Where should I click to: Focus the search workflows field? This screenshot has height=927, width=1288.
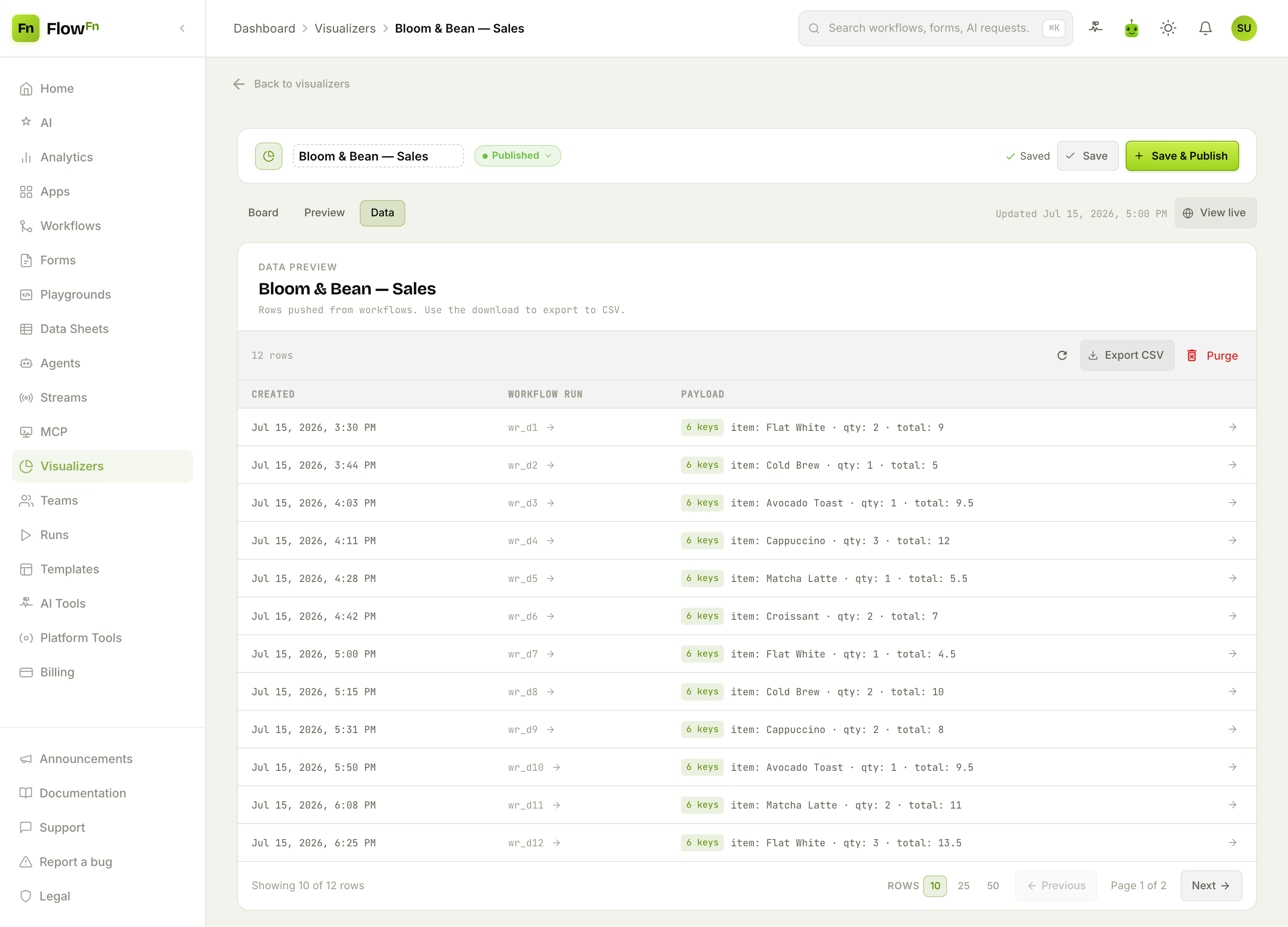(936, 28)
